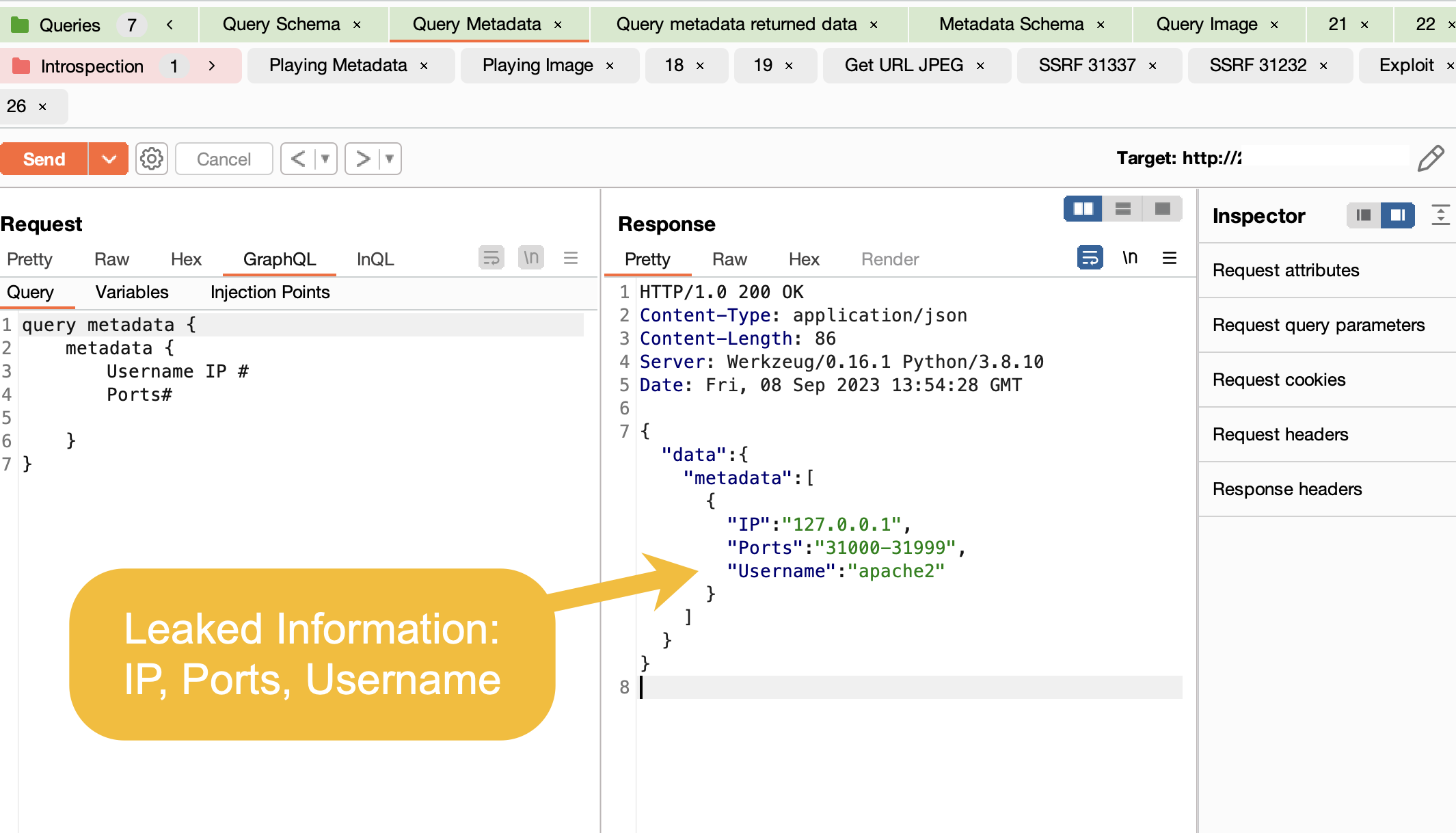Collapse all Inspector sections icon
Viewport: 1456px width, 833px height.
point(1440,215)
